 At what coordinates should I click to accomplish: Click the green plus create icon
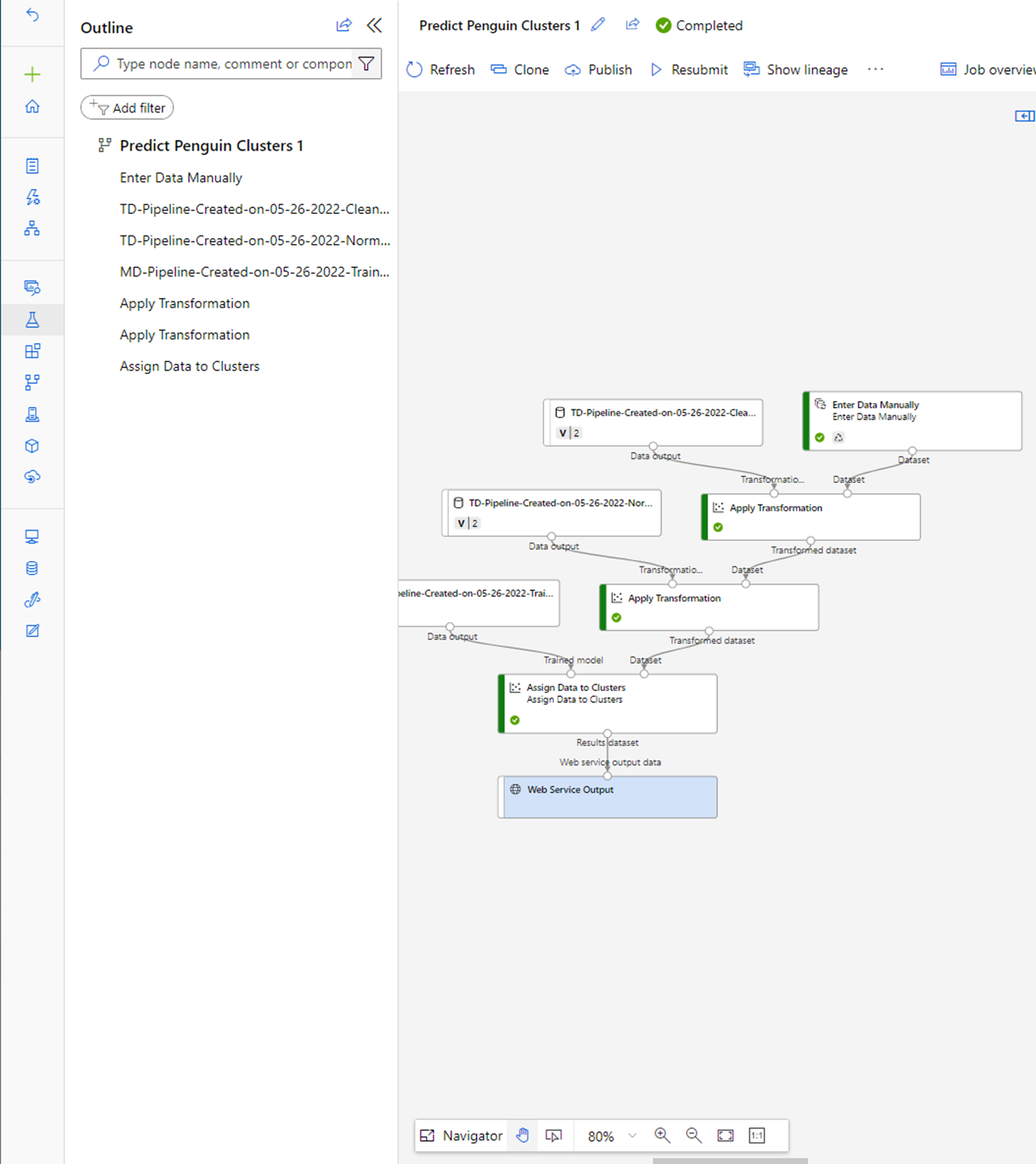[x=32, y=75]
